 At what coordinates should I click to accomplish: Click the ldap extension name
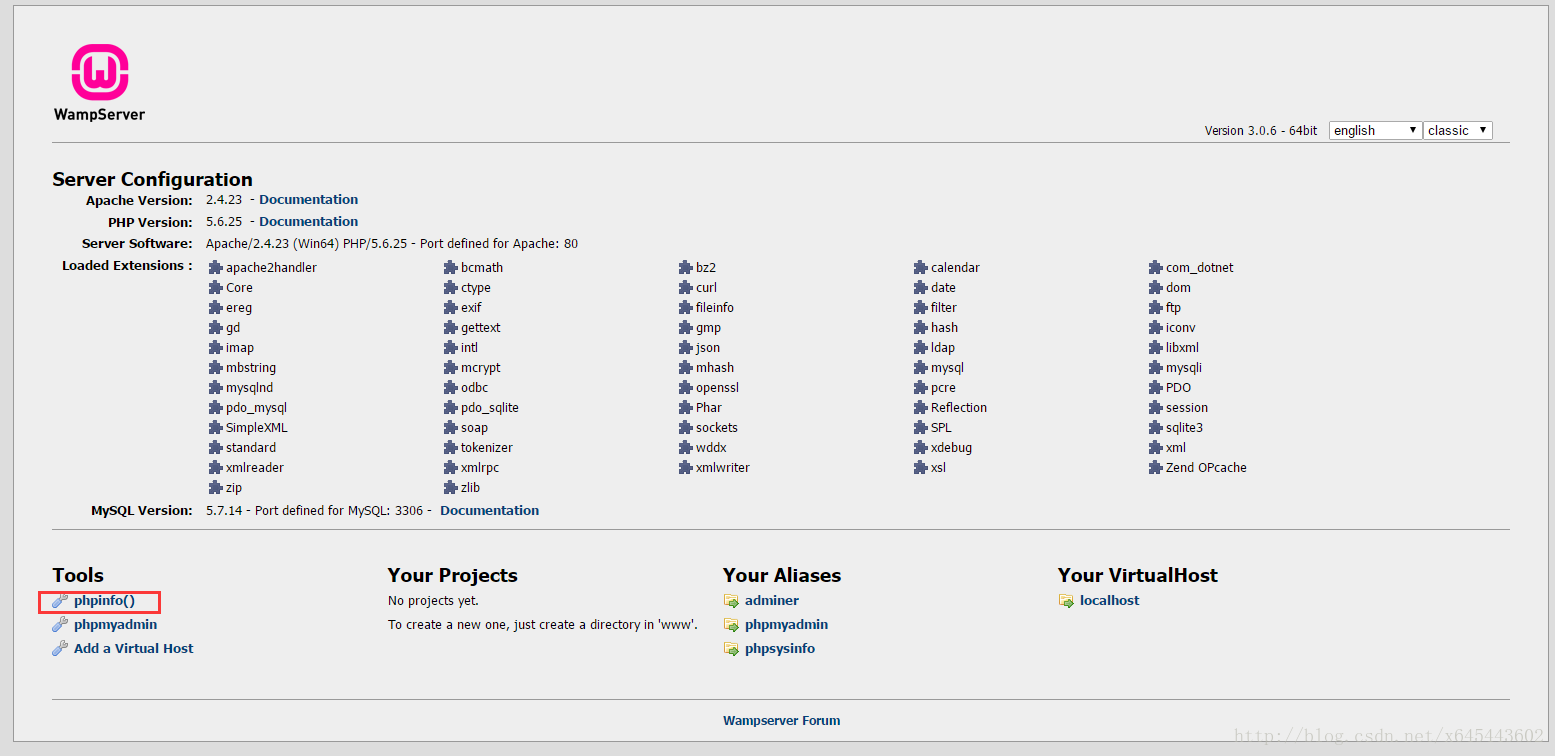[943, 348]
